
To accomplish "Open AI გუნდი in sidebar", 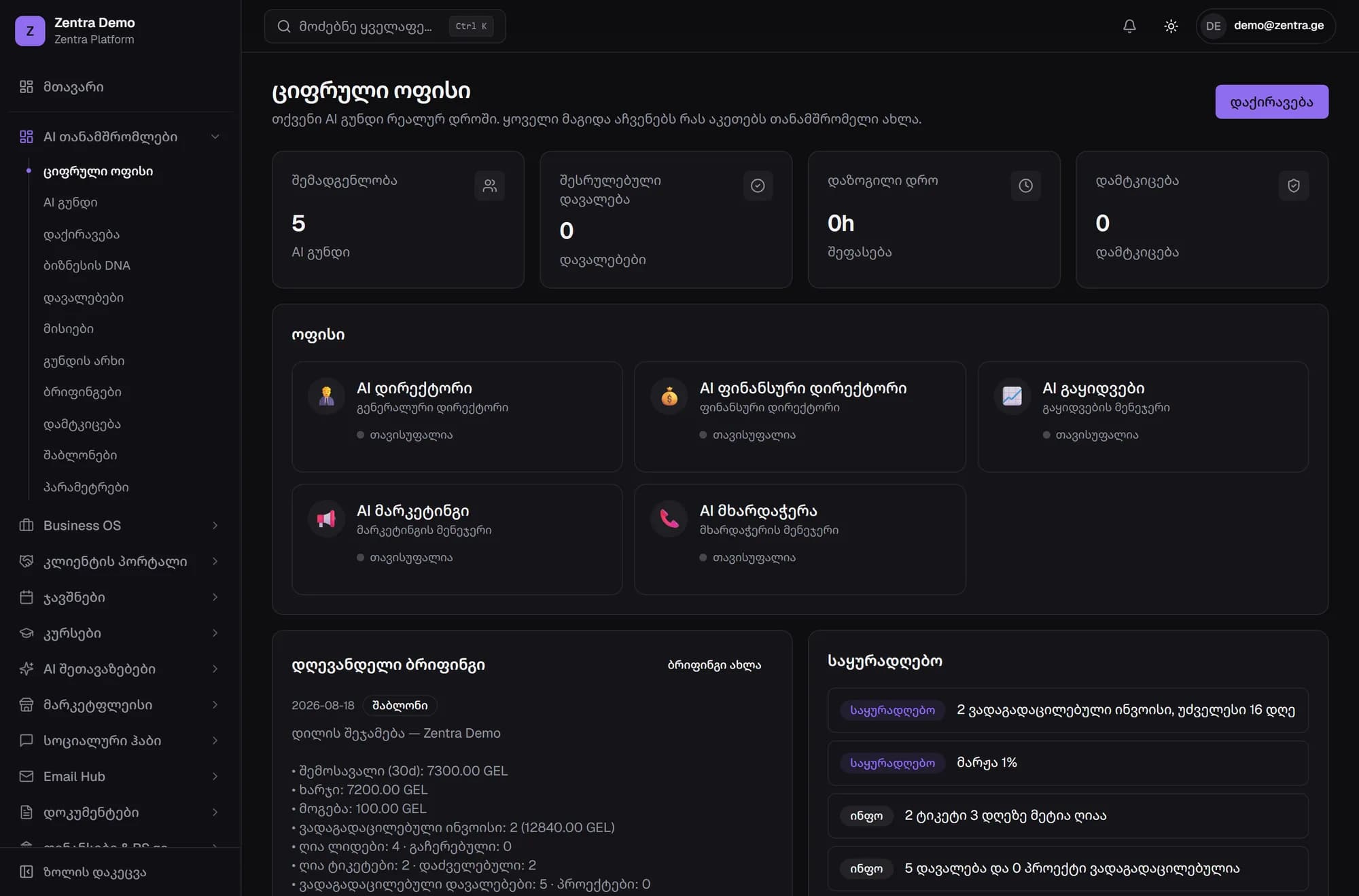I will coord(71,202).
